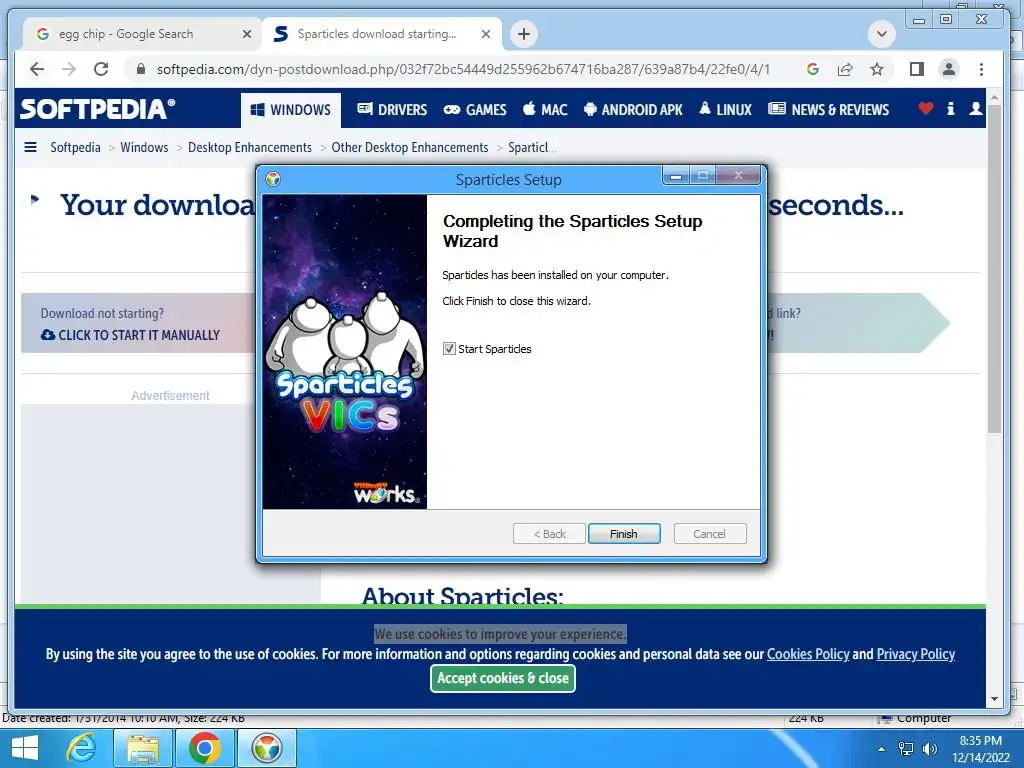Go to Windows breadcrumb link
The image size is (1024, 768).
144,148
